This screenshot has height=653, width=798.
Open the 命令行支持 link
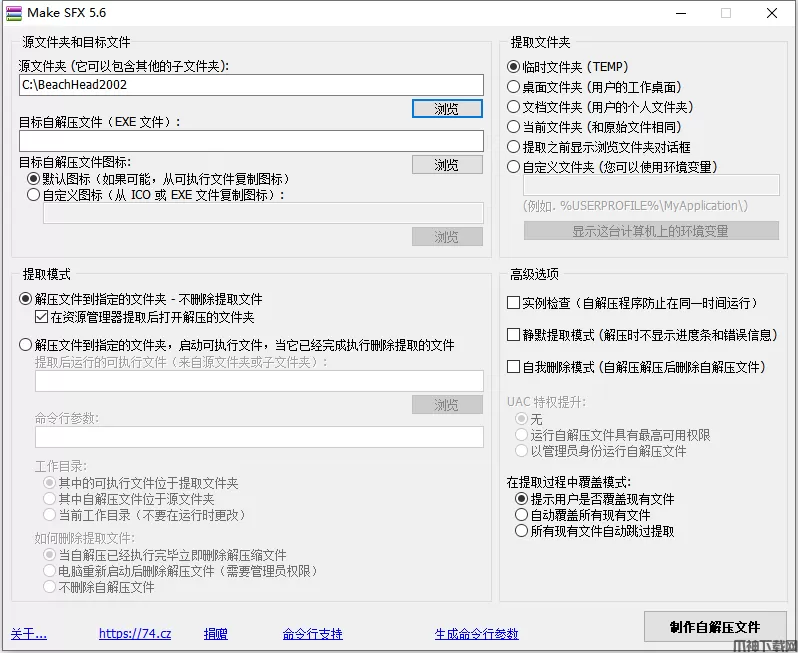(312, 634)
